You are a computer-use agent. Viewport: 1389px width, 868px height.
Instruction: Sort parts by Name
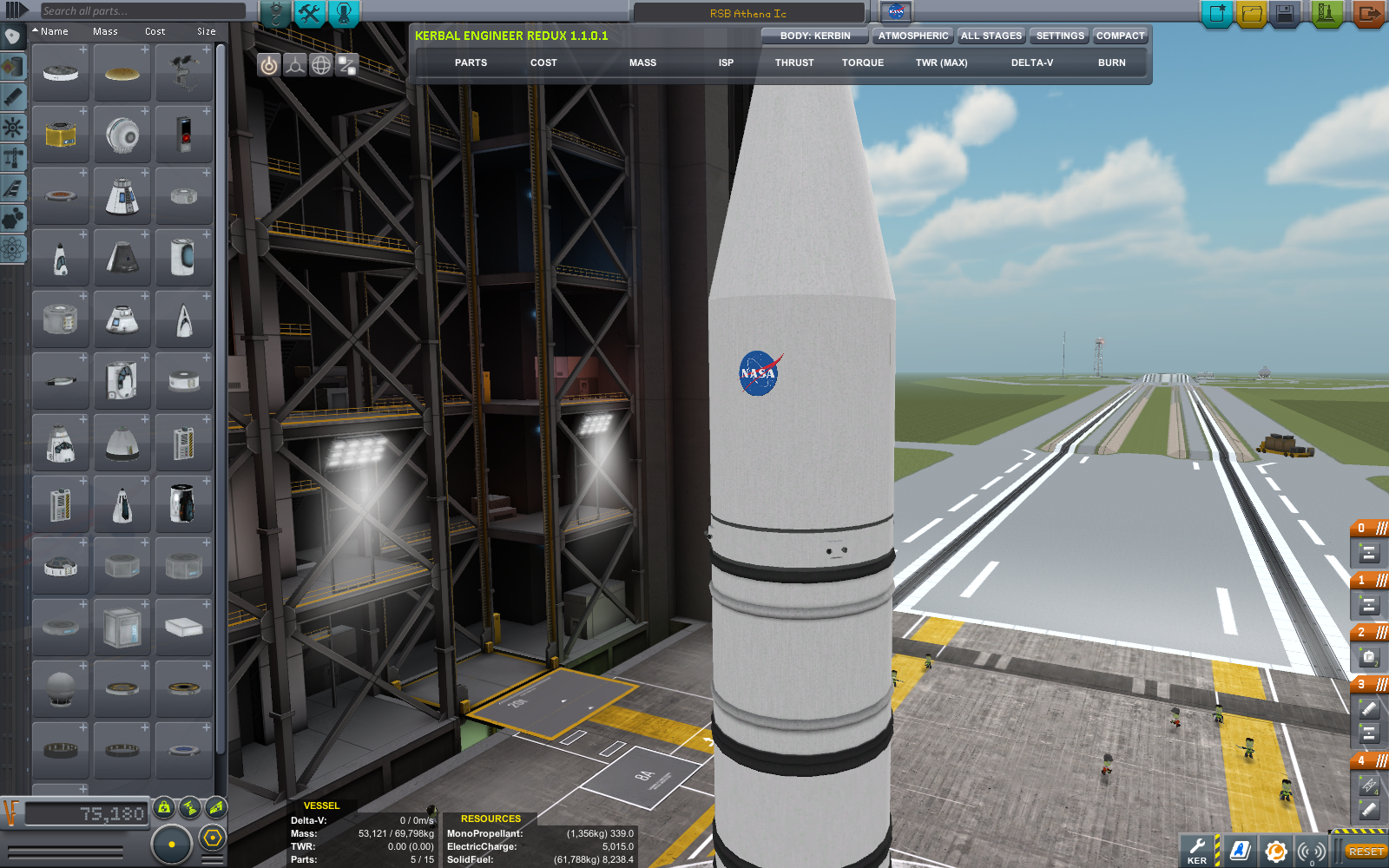coord(54,31)
